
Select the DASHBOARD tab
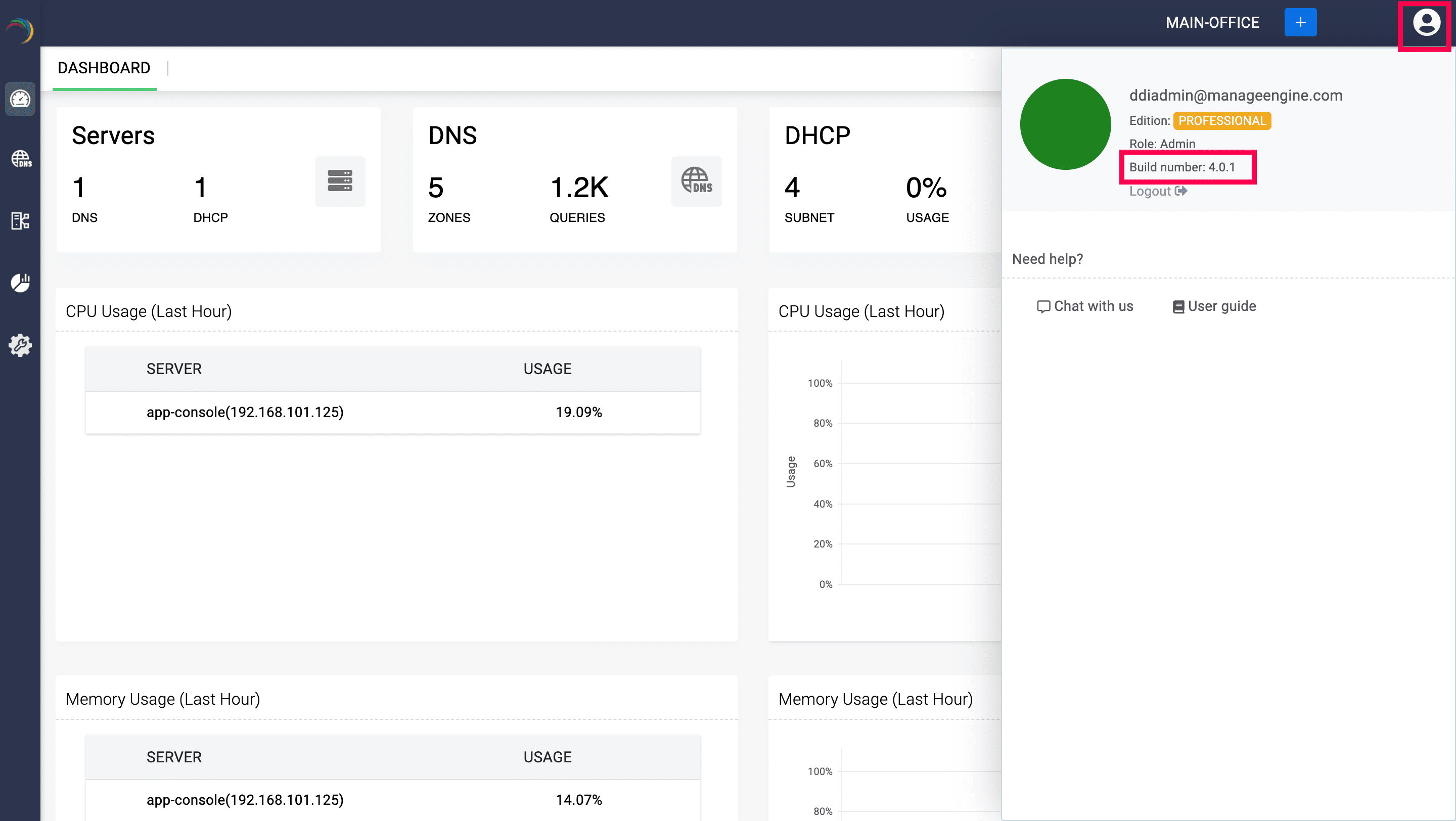click(104, 68)
